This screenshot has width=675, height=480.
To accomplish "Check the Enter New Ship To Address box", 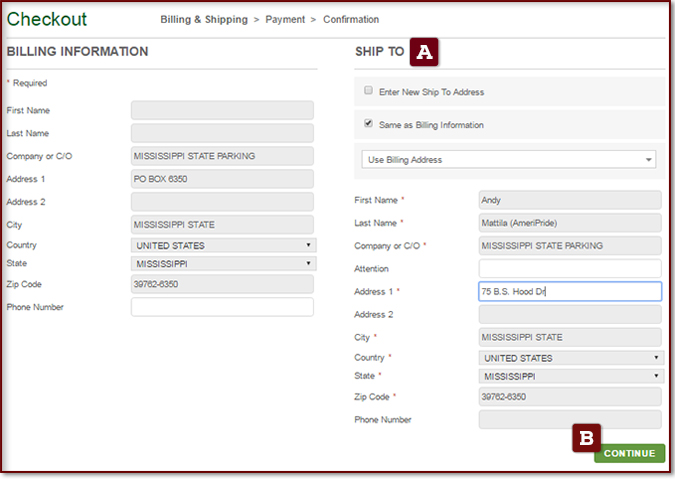I will point(369,91).
